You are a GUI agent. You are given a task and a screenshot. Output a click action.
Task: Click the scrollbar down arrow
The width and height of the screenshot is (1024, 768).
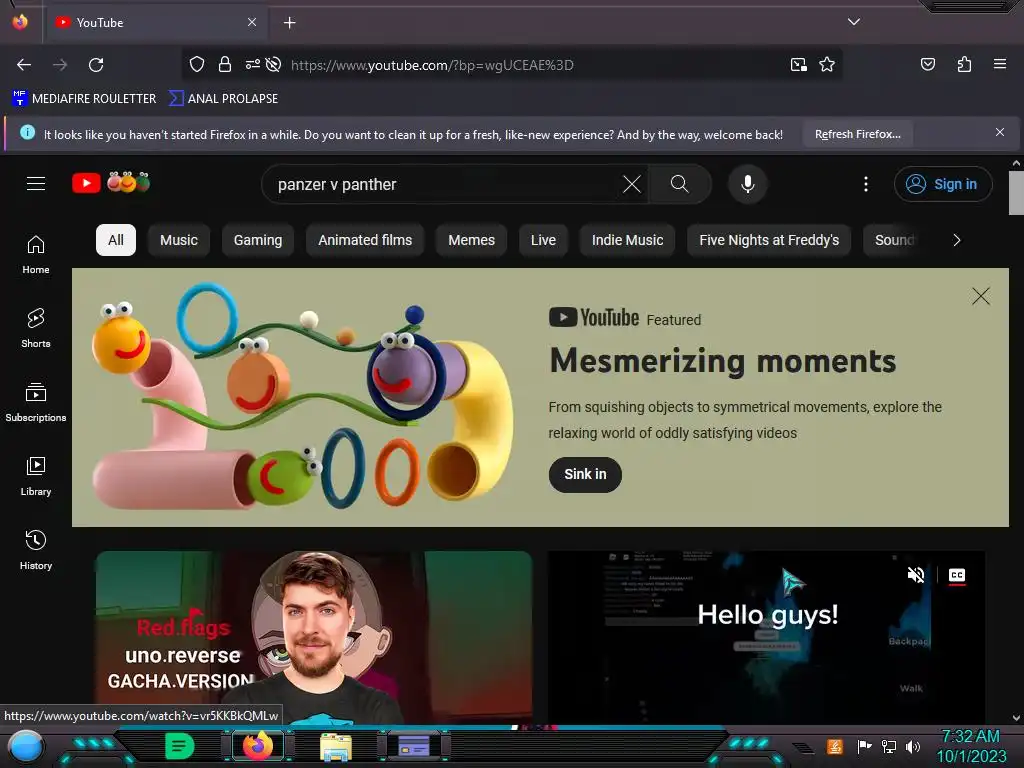tap(1016, 717)
